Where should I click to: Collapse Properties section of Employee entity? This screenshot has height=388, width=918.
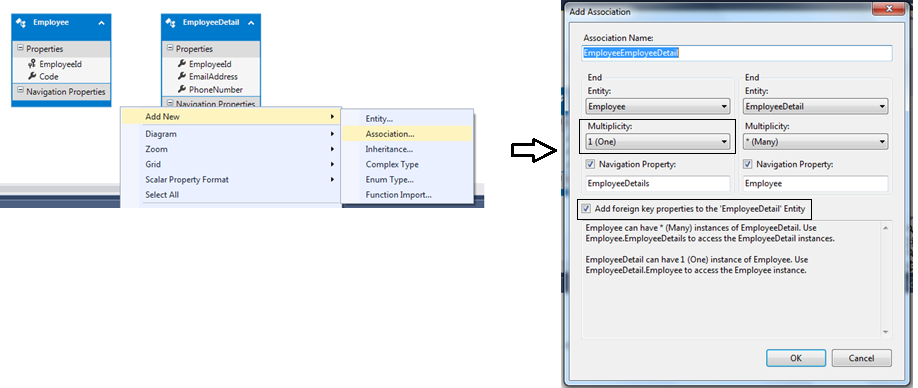20,49
